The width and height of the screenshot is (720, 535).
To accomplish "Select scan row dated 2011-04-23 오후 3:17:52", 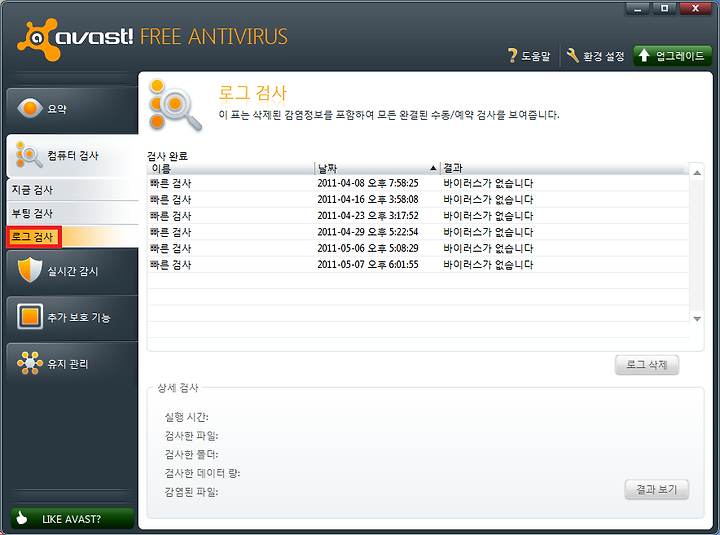I will tap(418, 215).
